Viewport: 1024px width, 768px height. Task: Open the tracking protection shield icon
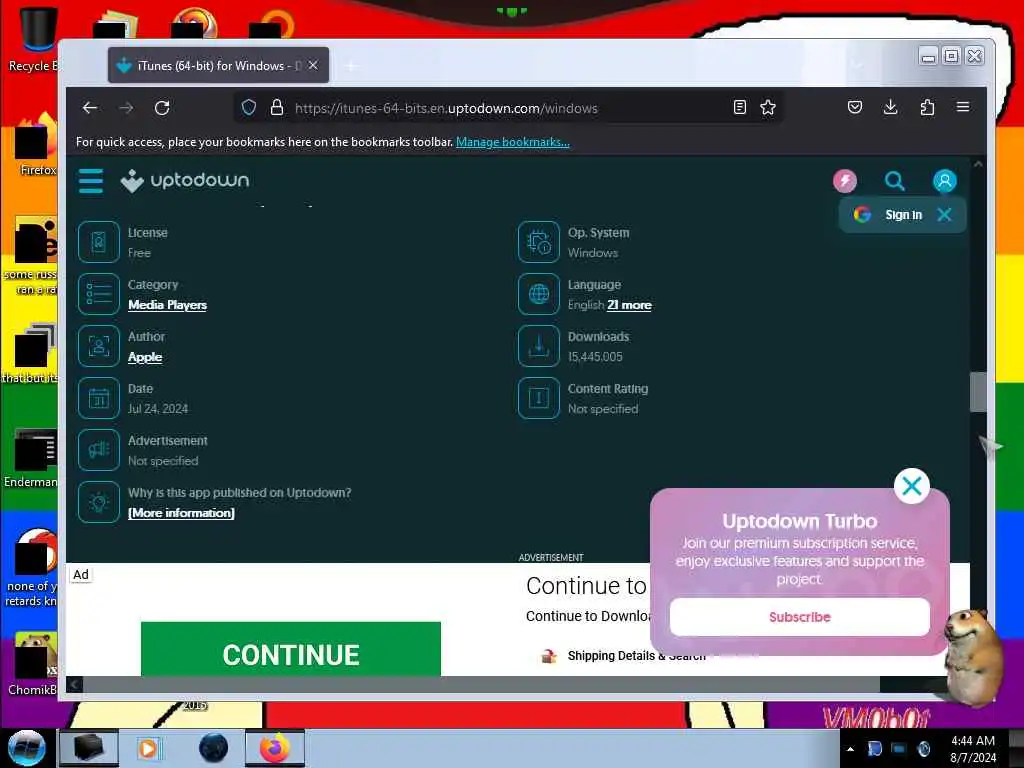click(x=249, y=108)
